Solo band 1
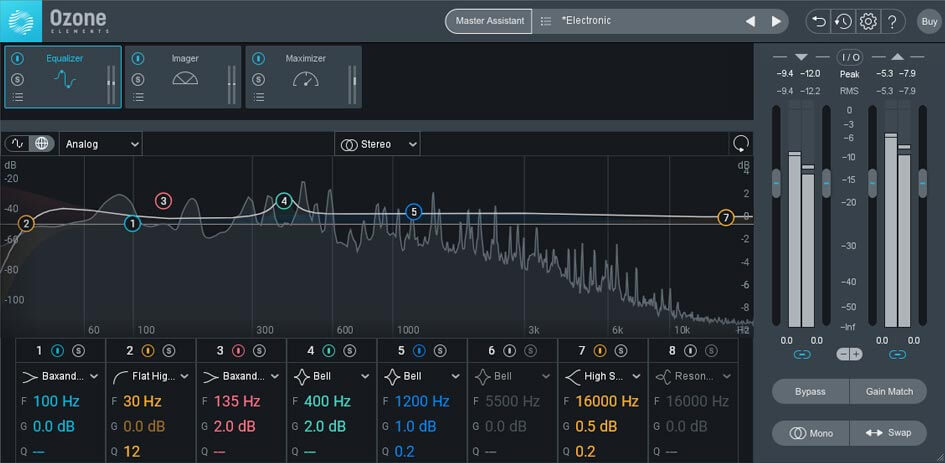The width and height of the screenshot is (945, 463). pyautogui.click(x=78, y=350)
